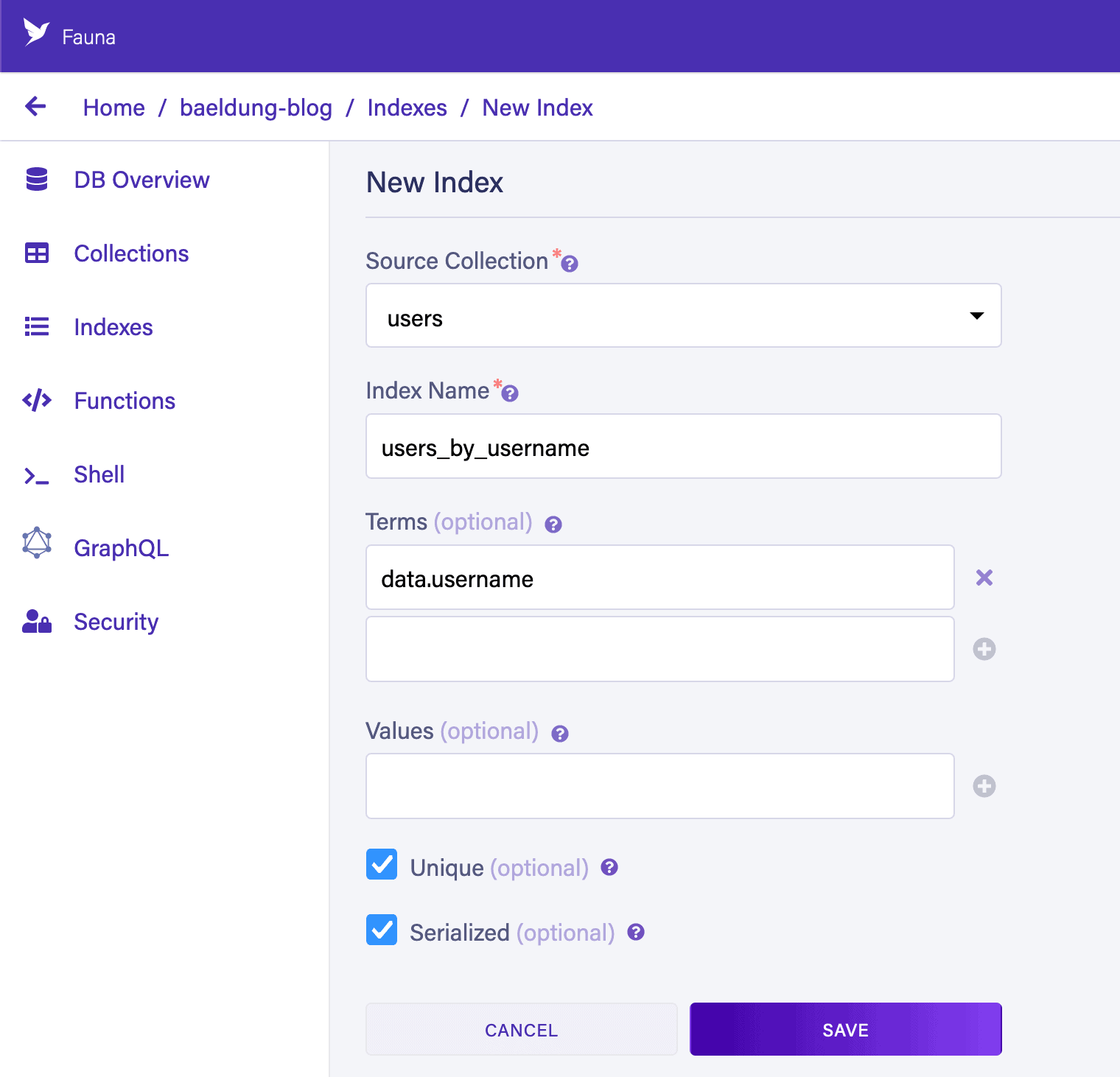The width and height of the screenshot is (1120, 1077).
Task: Focus the empty Values input field
Action: (x=659, y=786)
